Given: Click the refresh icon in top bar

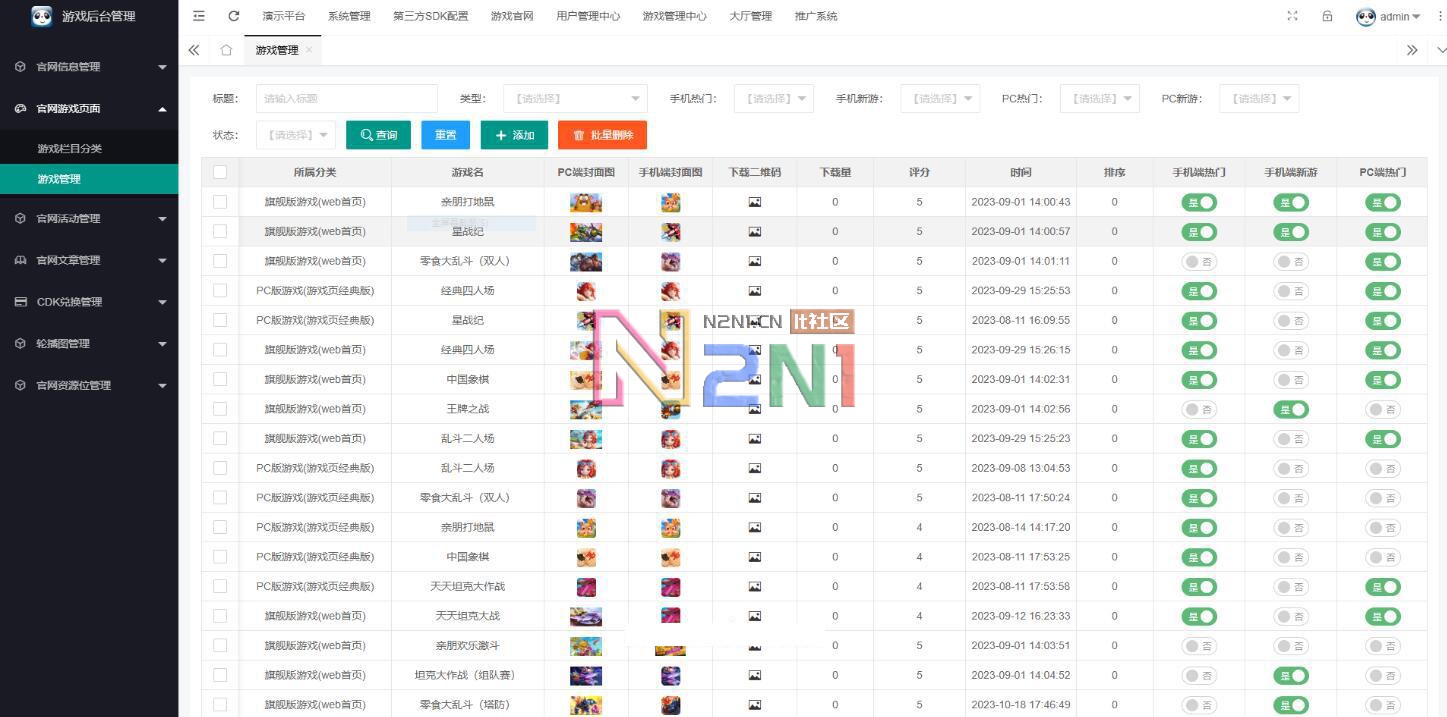Looking at the screenshot, I should [234, 16].
